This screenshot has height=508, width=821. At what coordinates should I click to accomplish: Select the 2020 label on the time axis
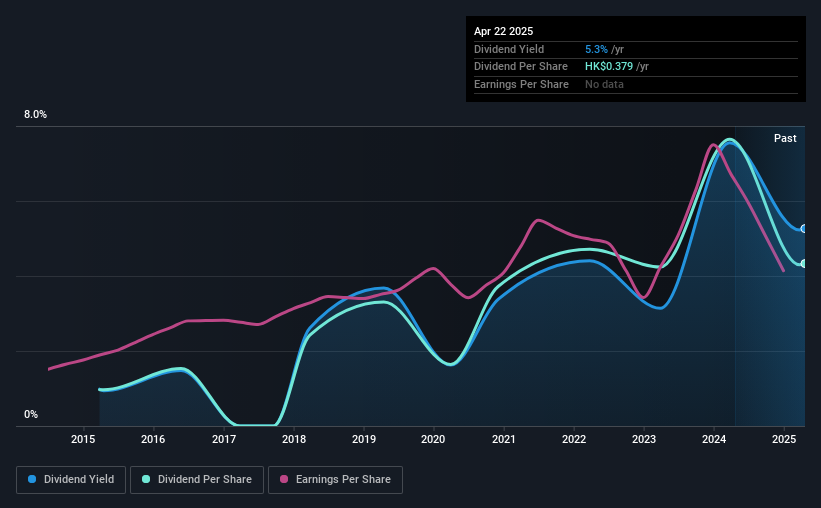coord(433,439)
